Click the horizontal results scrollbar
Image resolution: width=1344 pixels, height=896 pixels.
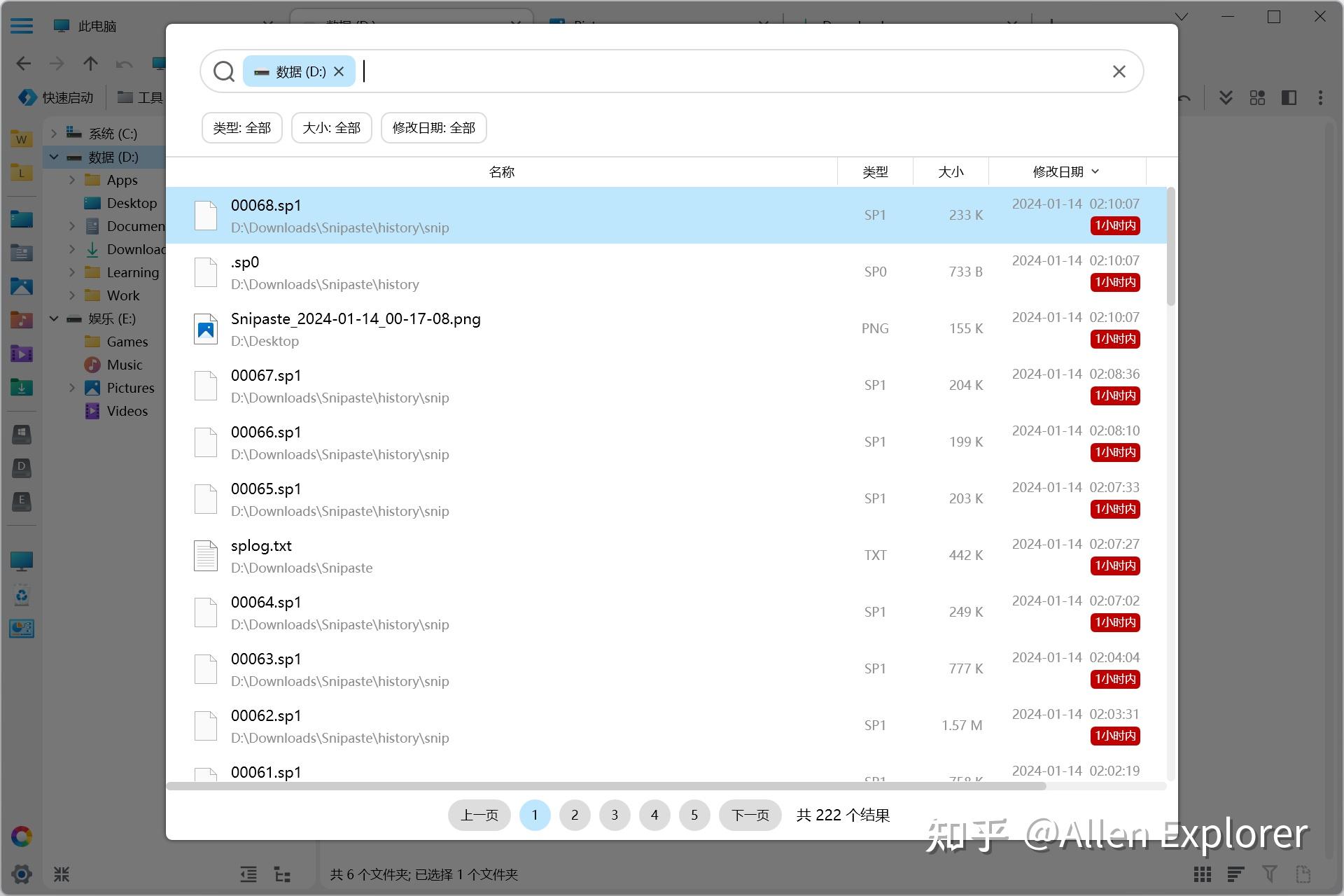pos(605,786)
